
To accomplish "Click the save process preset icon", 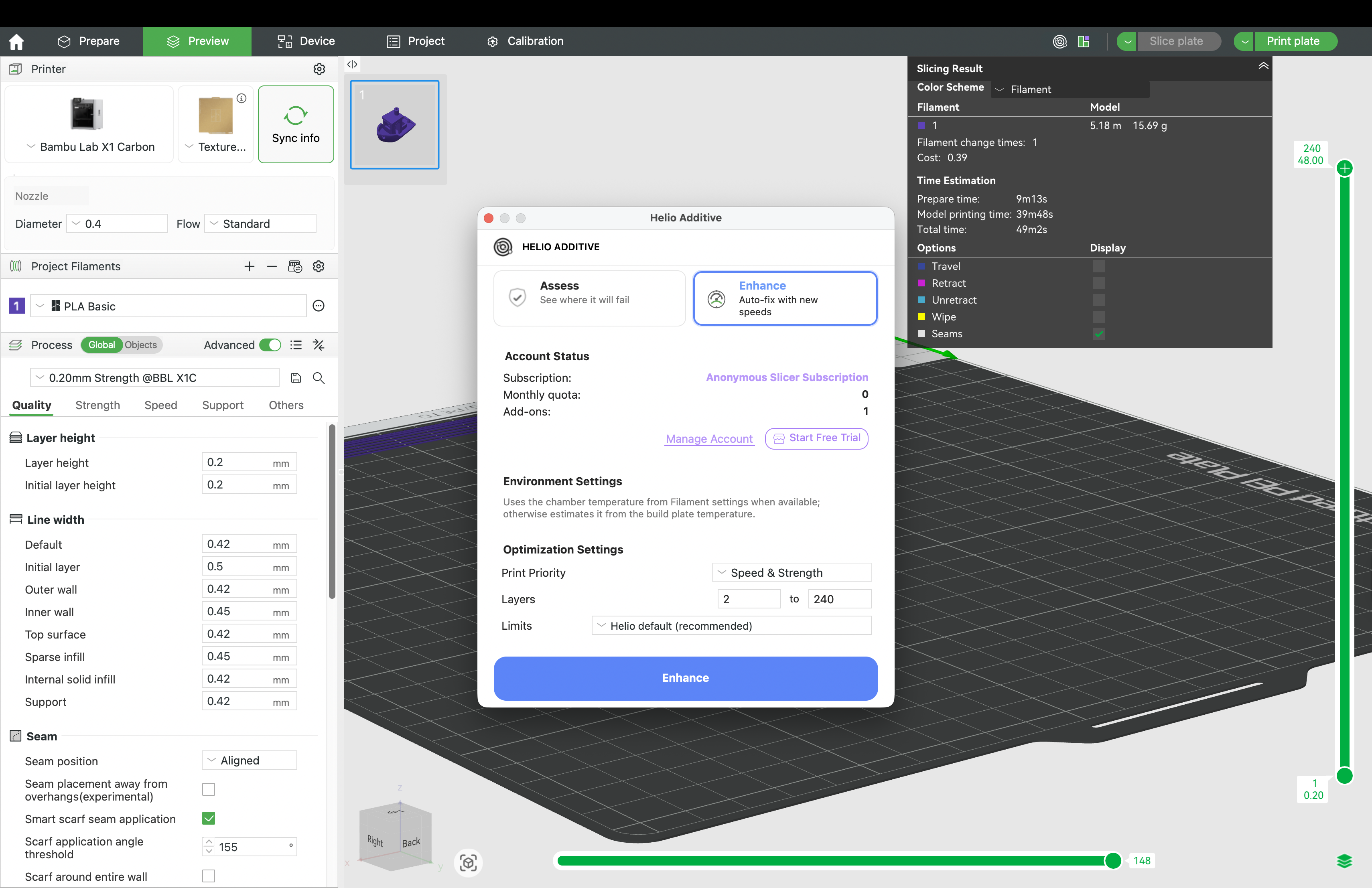I will point(296,378).
